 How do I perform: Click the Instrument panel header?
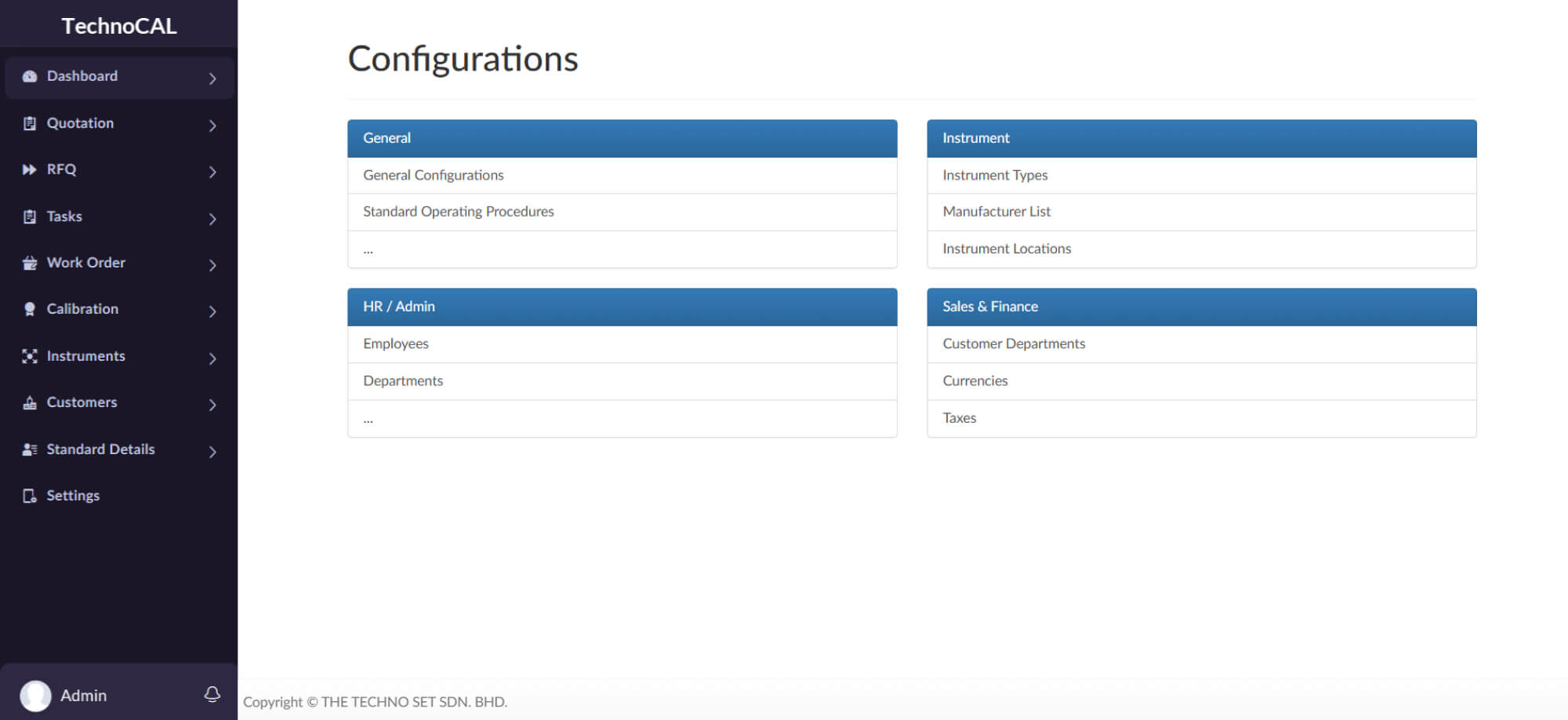click(x=1202, y=139)
